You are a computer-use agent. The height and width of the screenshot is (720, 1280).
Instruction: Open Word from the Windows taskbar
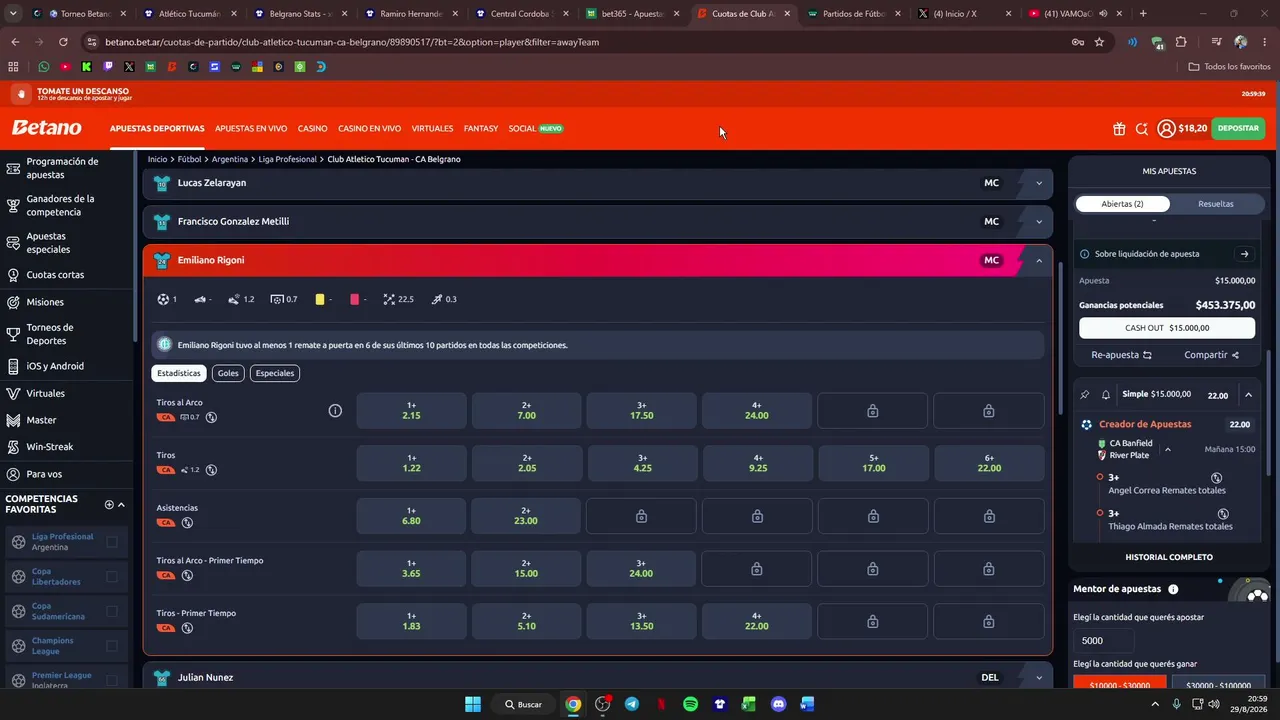coord(807,704)
